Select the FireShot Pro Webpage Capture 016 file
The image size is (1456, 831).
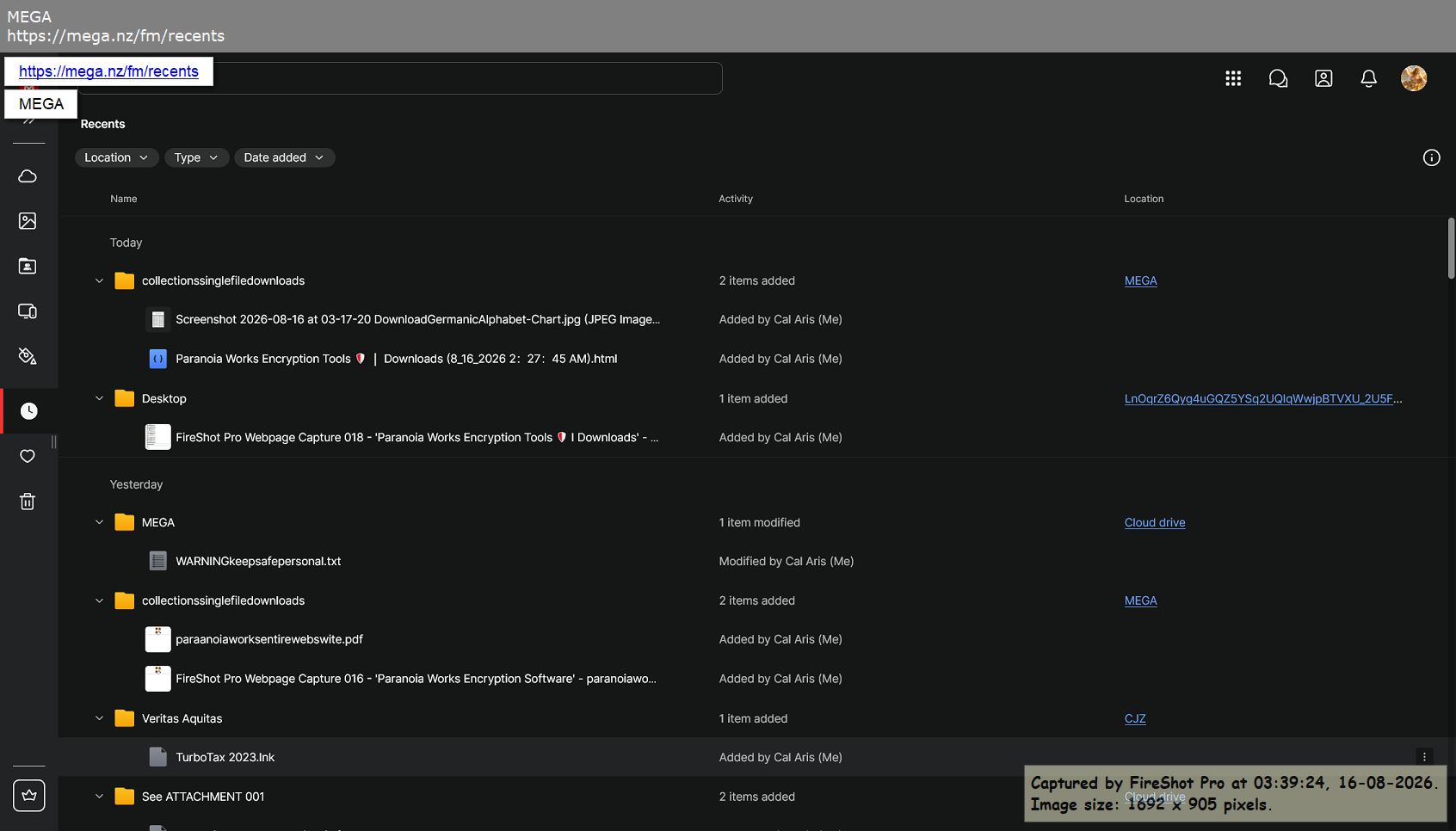click(x=416, y=679)
